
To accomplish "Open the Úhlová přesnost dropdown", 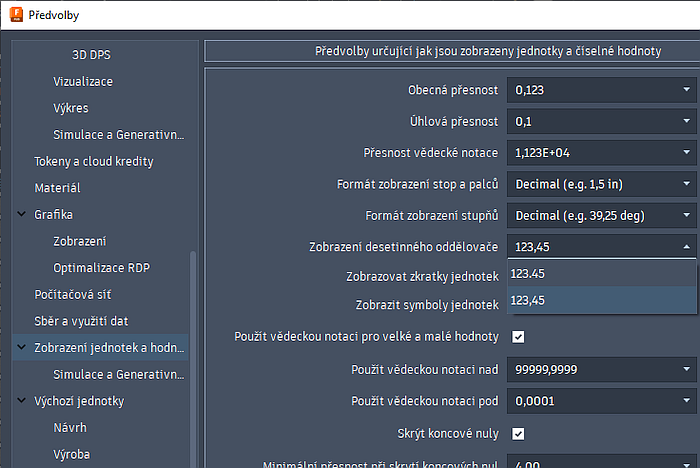I will pyautogui.click(x=602, y=121).
